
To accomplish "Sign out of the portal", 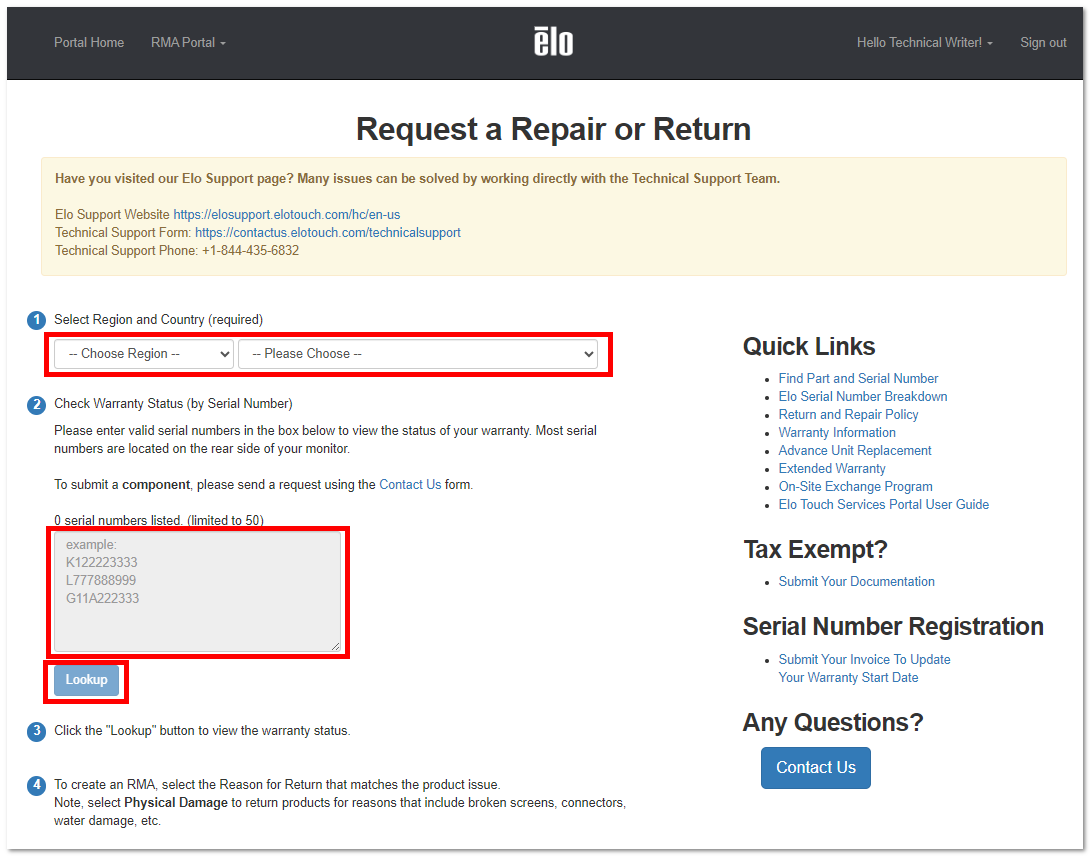I will (x=1043, y=42).
